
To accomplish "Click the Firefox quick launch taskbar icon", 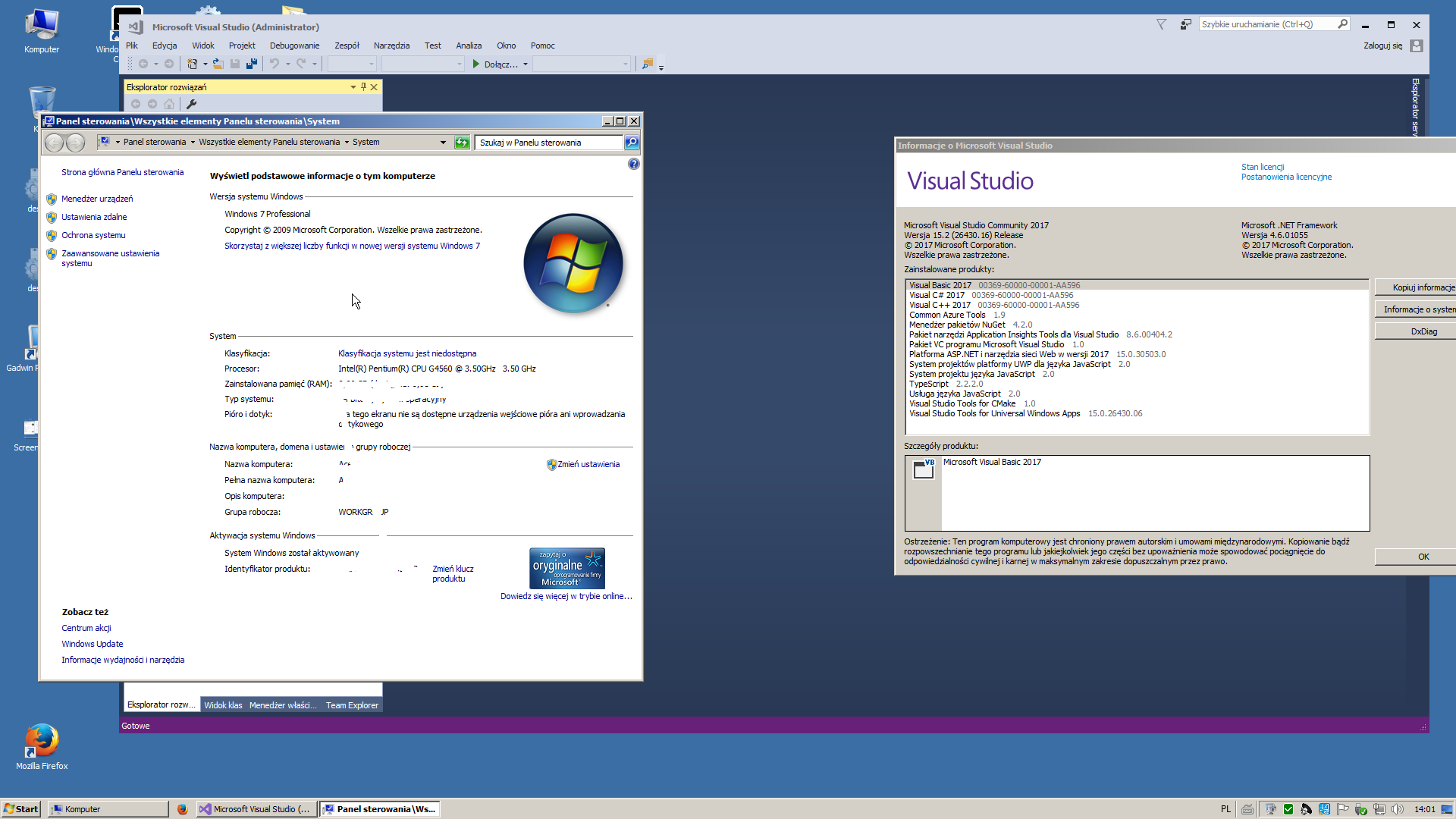I will 182,809.
